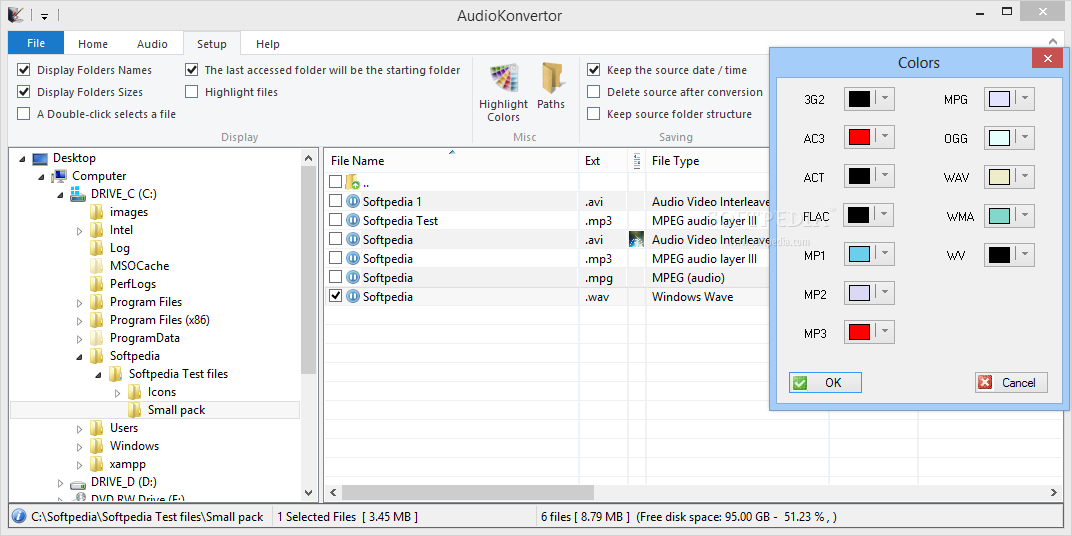The image size is (1072, 536).
Task: Switch to the Home ribbon tab
Action: pyautogui.click(x=93, y=44)
